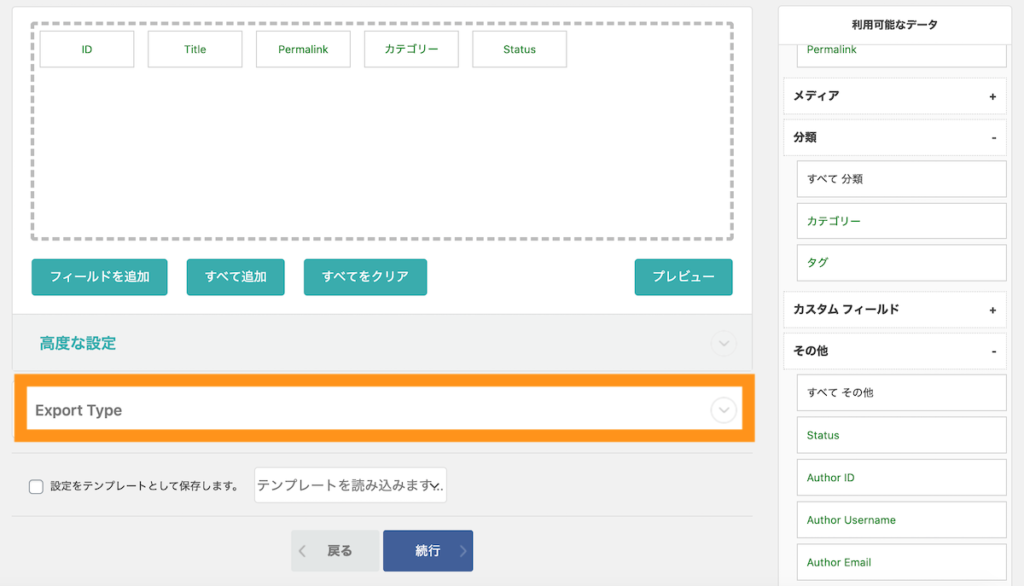Go back using the 戻る button
This screenshot has height=586, width=1024.
point(334,550)
